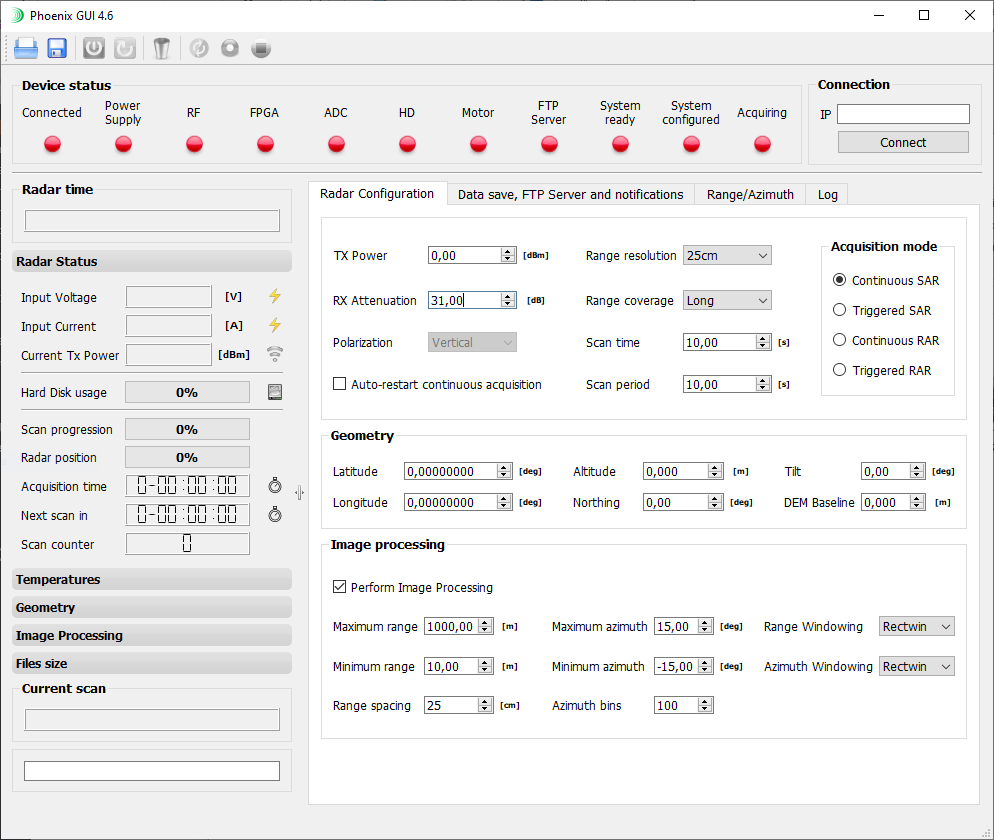This screenshot has width=994, height=840.
Task: Click the blue floppy disk save icon
Action: pos(57,48)
